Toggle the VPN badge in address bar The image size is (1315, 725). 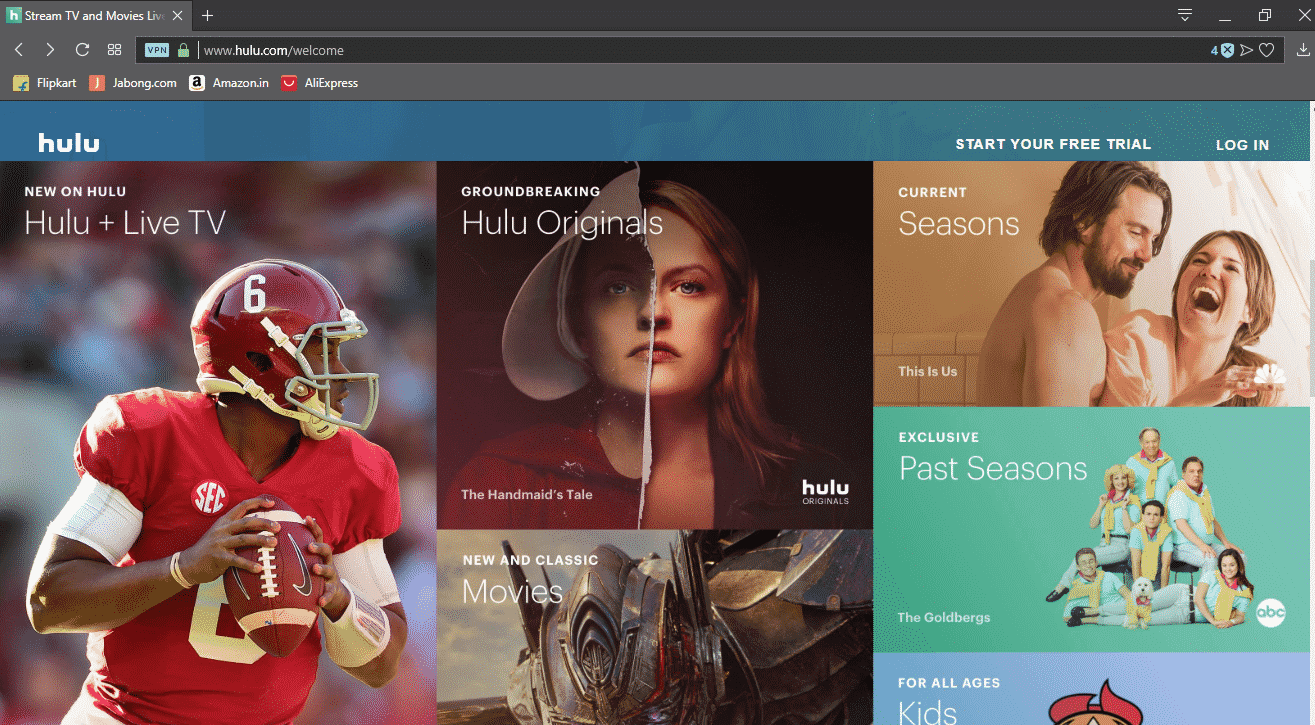coord(157,50)
